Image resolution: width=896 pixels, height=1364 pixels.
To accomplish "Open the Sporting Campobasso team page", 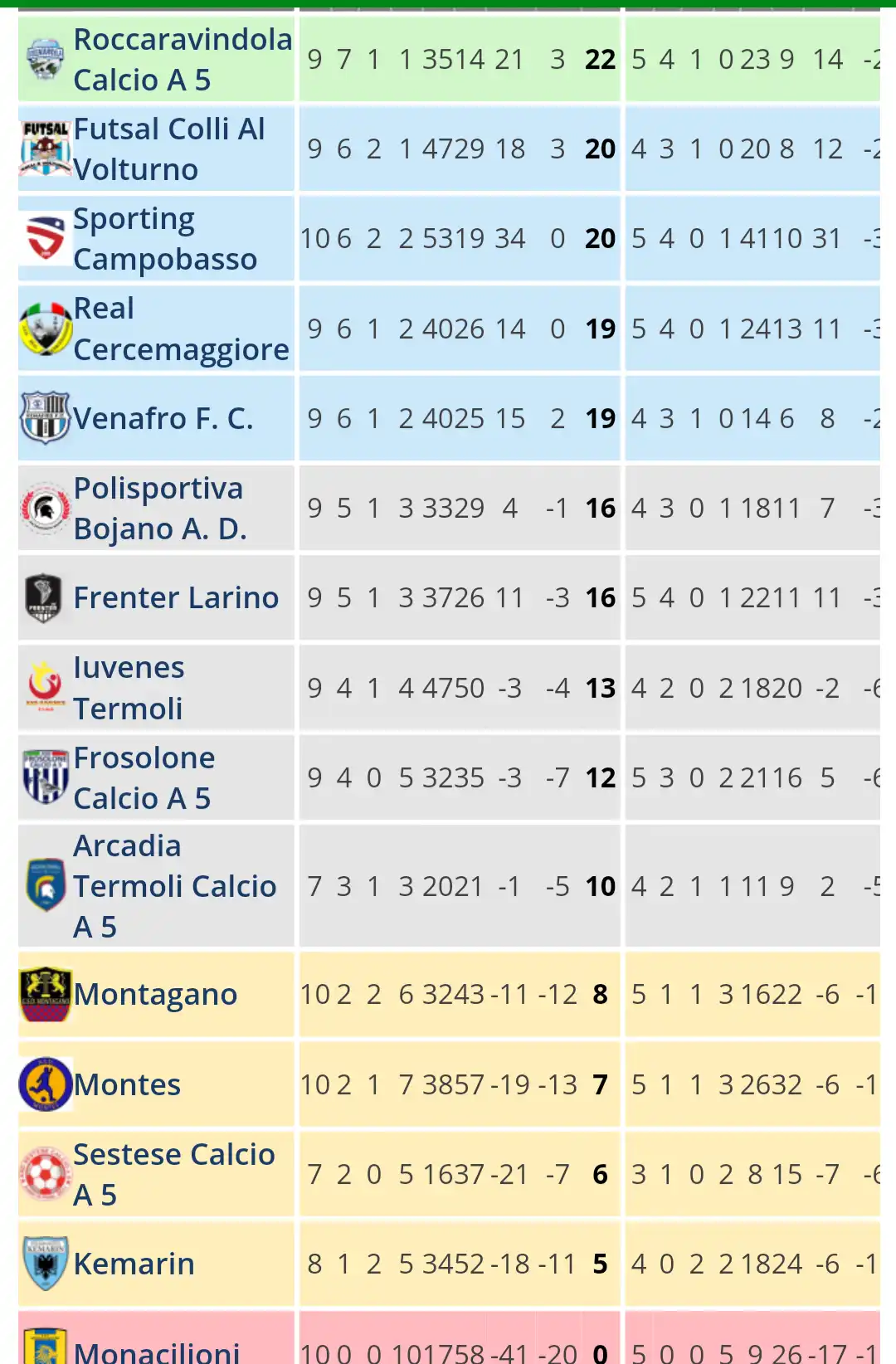I will (x=165, y=239).
